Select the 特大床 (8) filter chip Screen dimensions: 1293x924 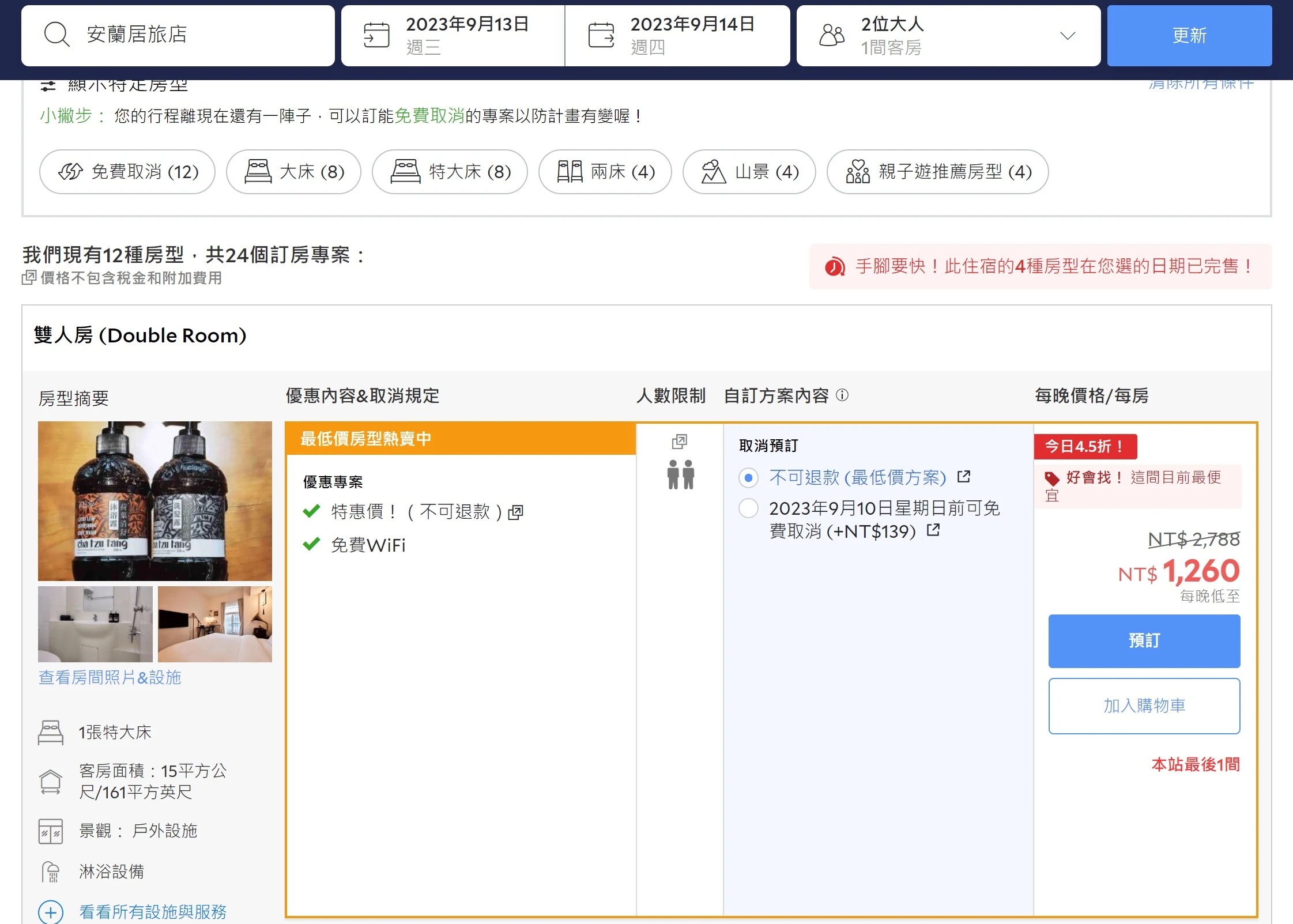450,172
